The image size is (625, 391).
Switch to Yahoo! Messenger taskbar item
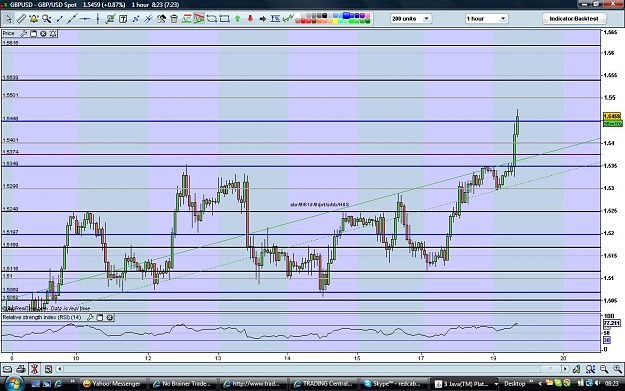click(x=112, y=384)
